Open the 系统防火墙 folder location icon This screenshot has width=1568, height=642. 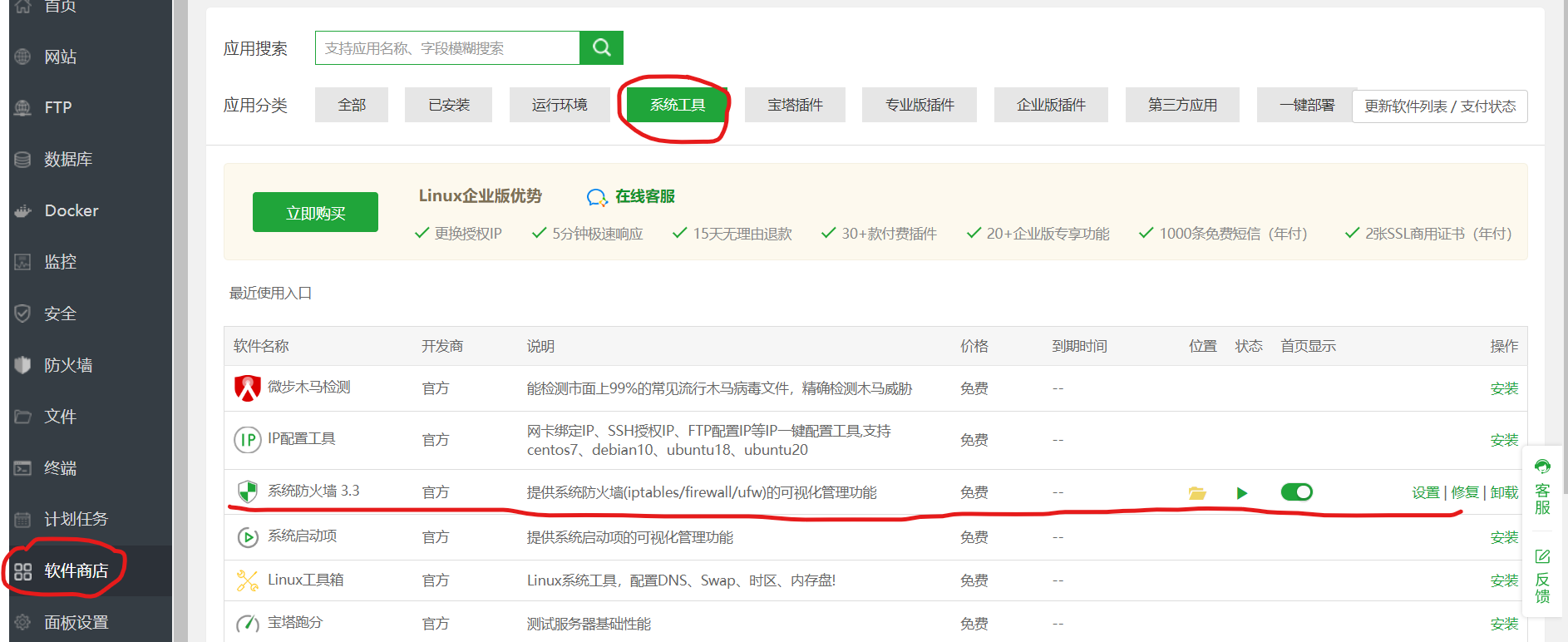(x=1197, y=493)
